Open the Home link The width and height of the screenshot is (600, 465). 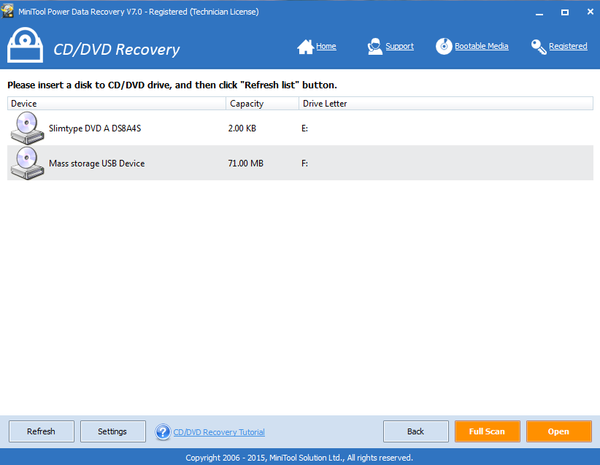click(x=326, y=46)
